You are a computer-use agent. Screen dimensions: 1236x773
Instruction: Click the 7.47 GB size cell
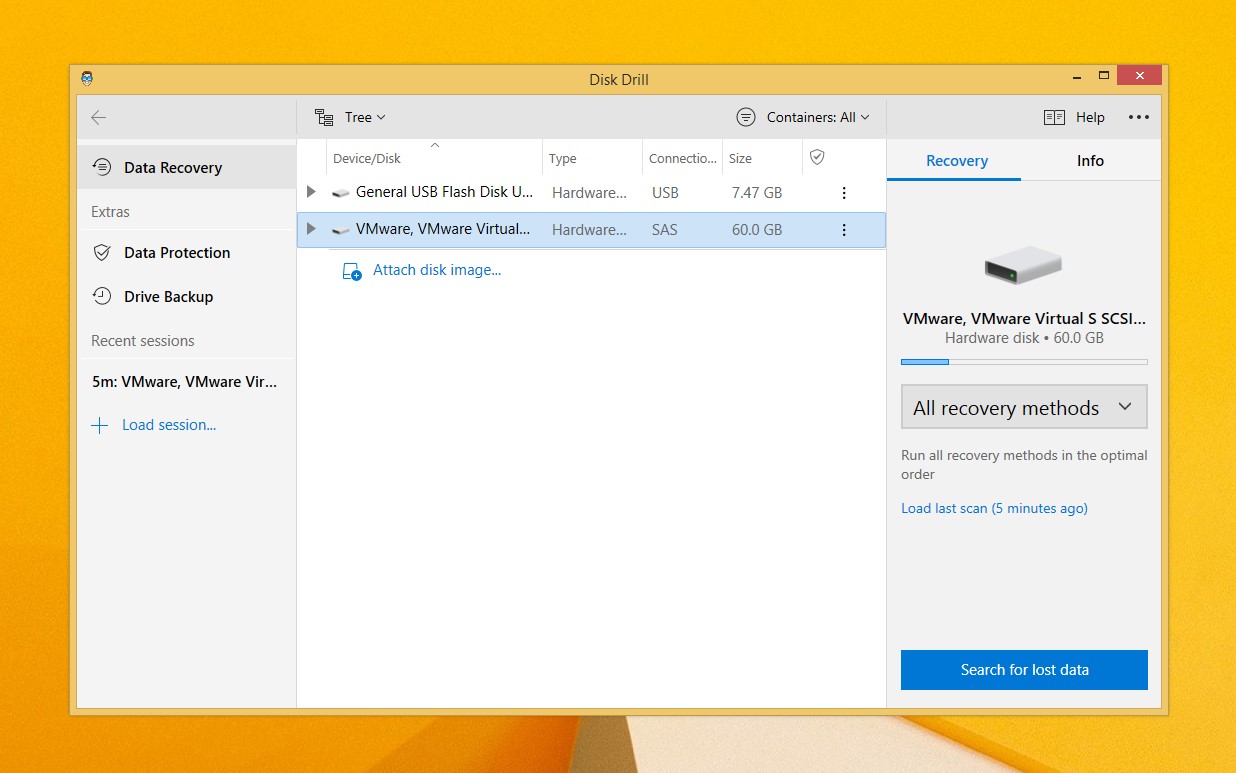point(757,193)
